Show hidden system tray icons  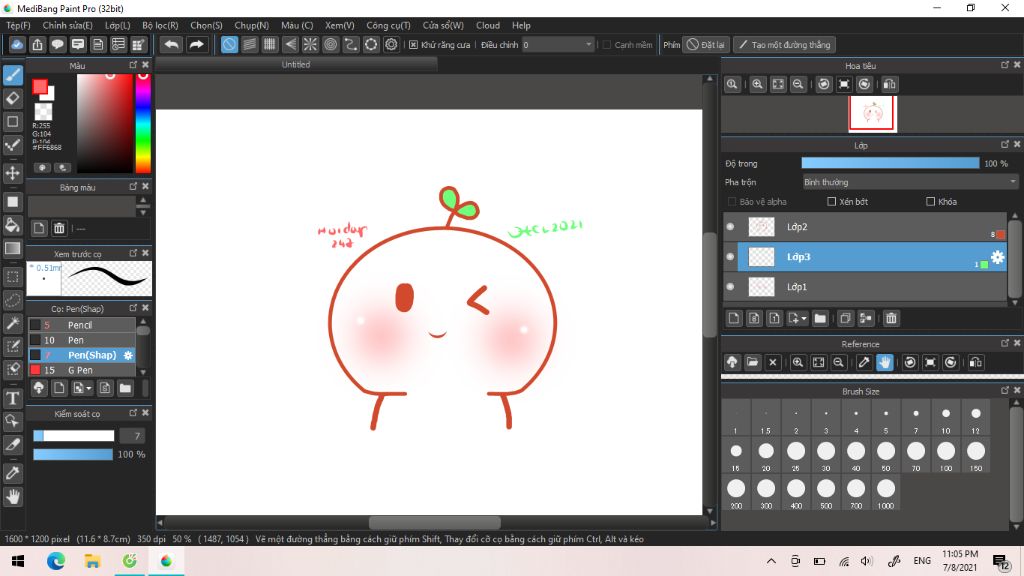(771, 561)
